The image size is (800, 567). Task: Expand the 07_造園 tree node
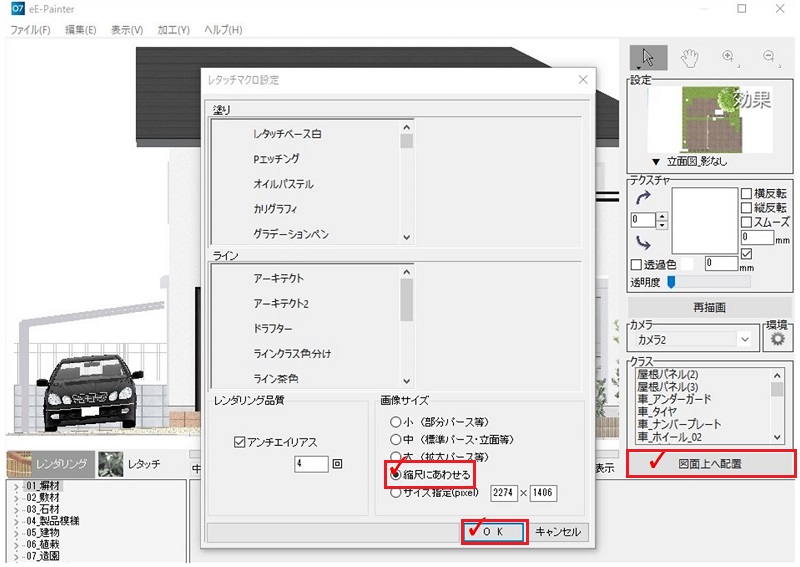16,557
